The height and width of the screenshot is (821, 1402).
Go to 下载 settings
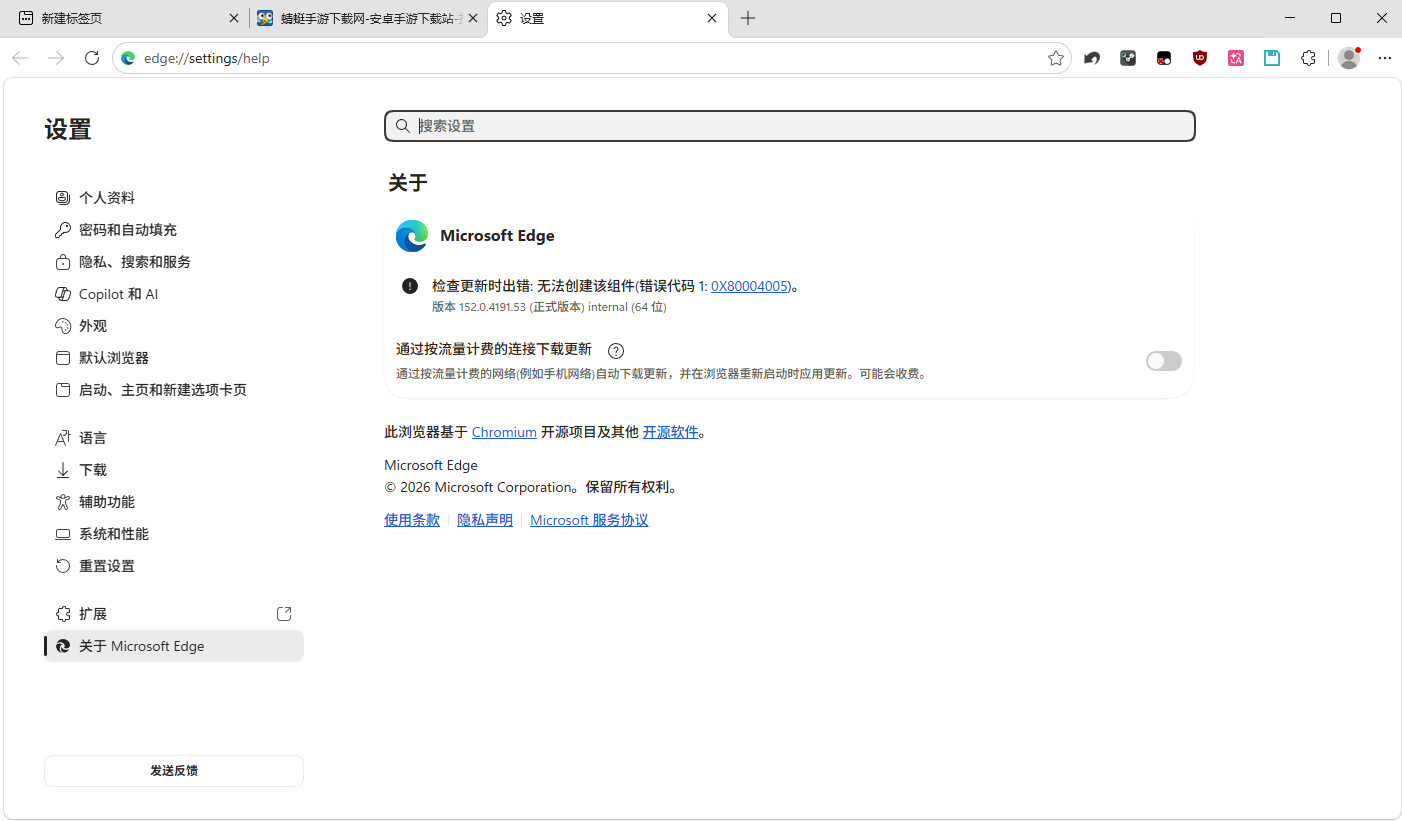click(174, 470)
